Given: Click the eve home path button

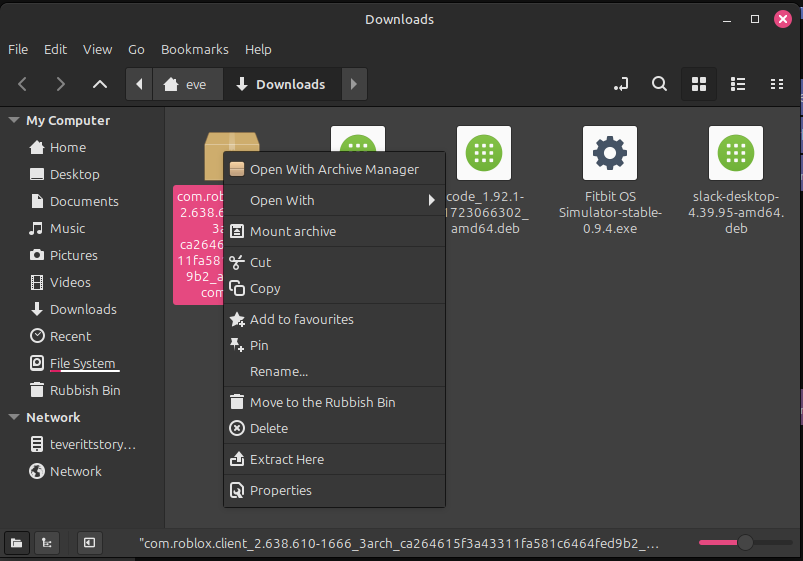Looking at the screenshot, I should (186, 85).
